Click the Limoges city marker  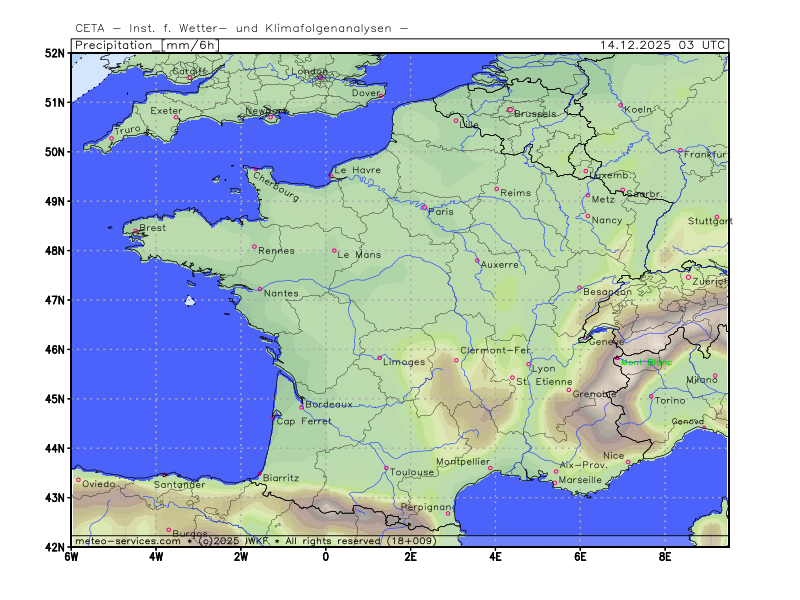379,358
